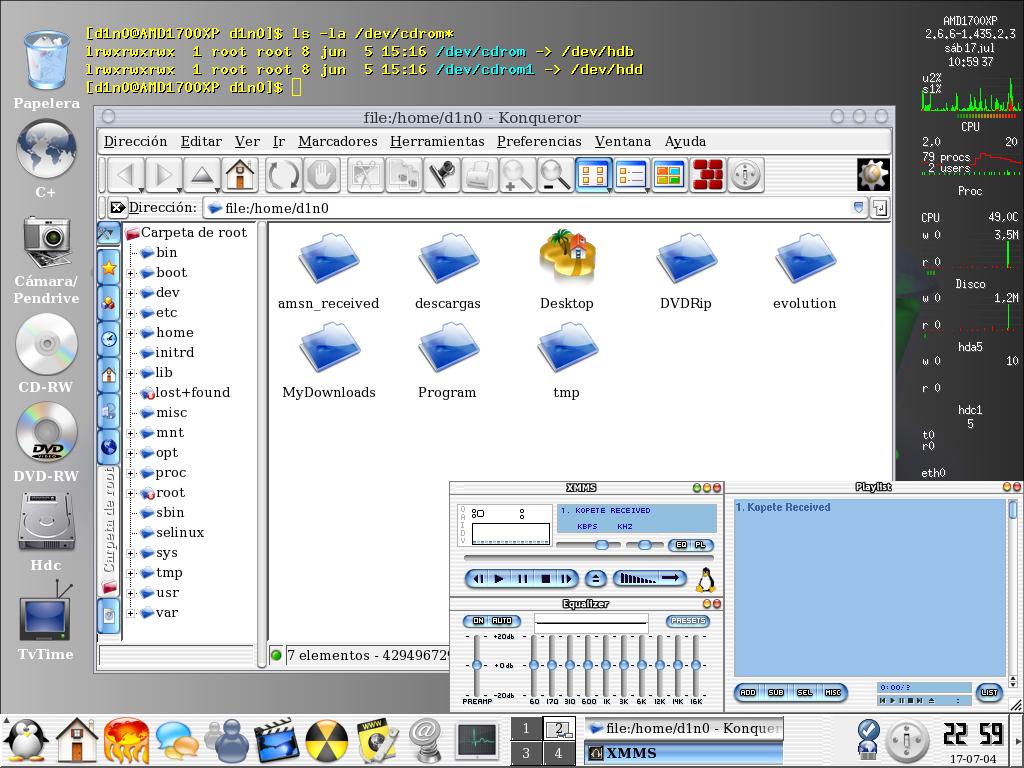Zoom in with the magnifier plus icon
Image resolution: width=1024 pixels, height=768 pixels.
[517, 175]
